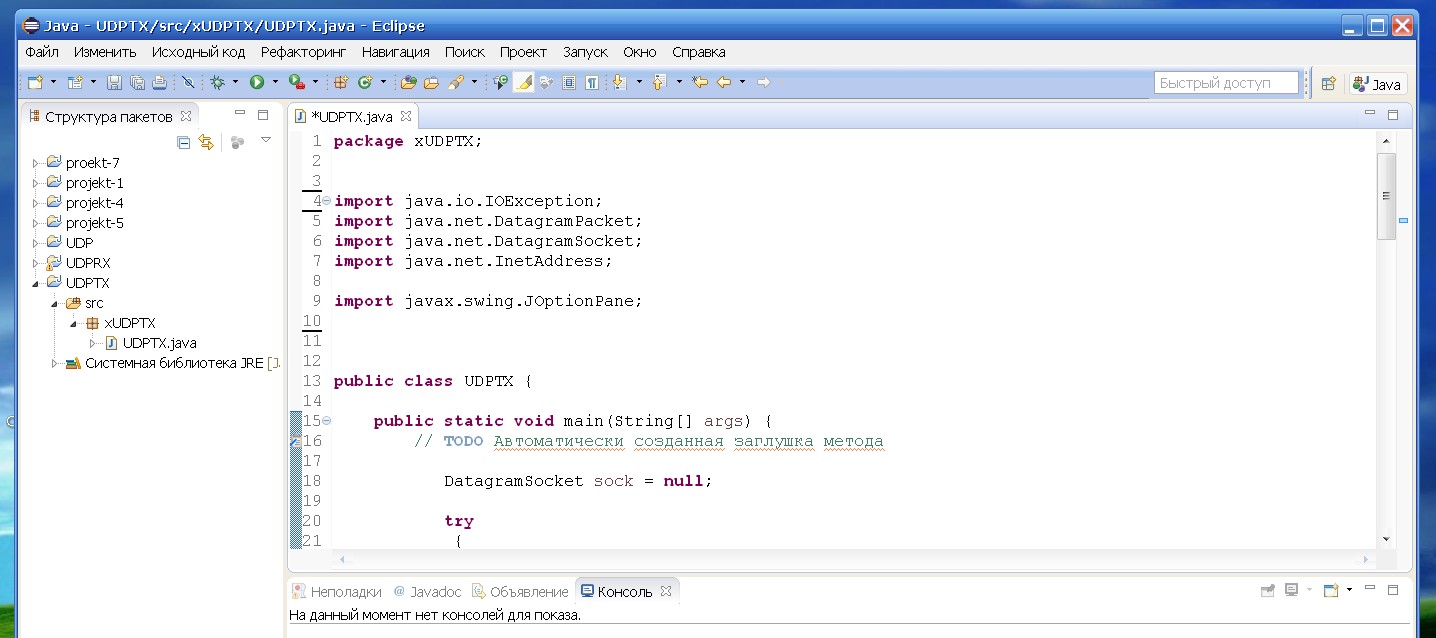Collapse all in the package explorer panel
Screen dimensions: 1436x638
[x=183, y=142]
